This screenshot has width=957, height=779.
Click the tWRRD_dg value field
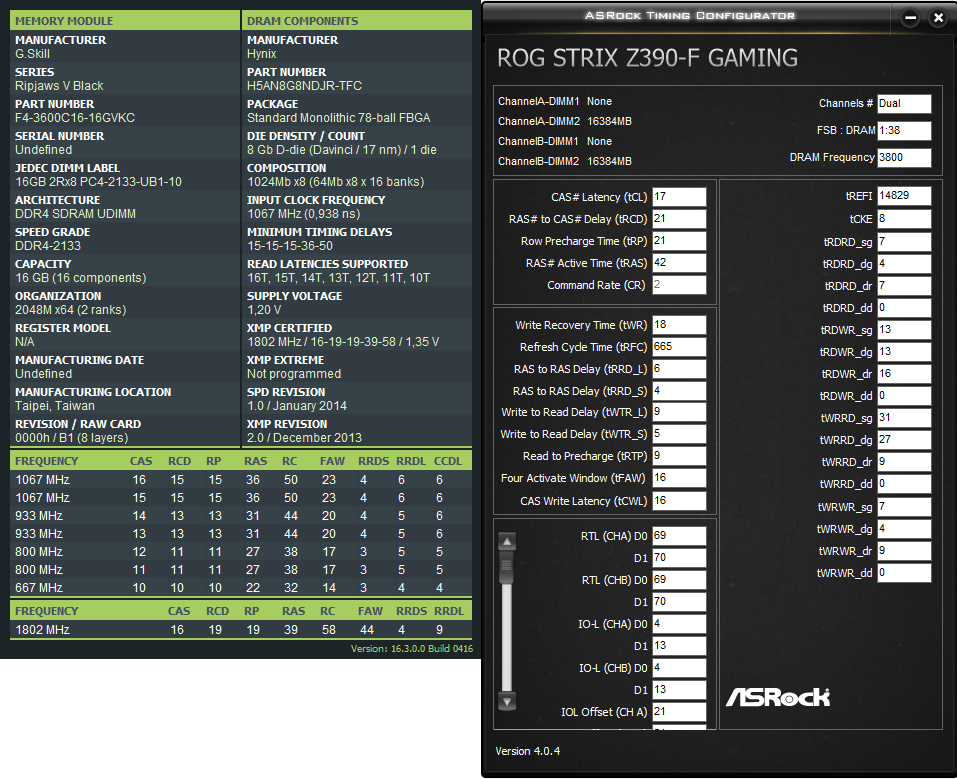pyautogui.click(x=904, y=440)
